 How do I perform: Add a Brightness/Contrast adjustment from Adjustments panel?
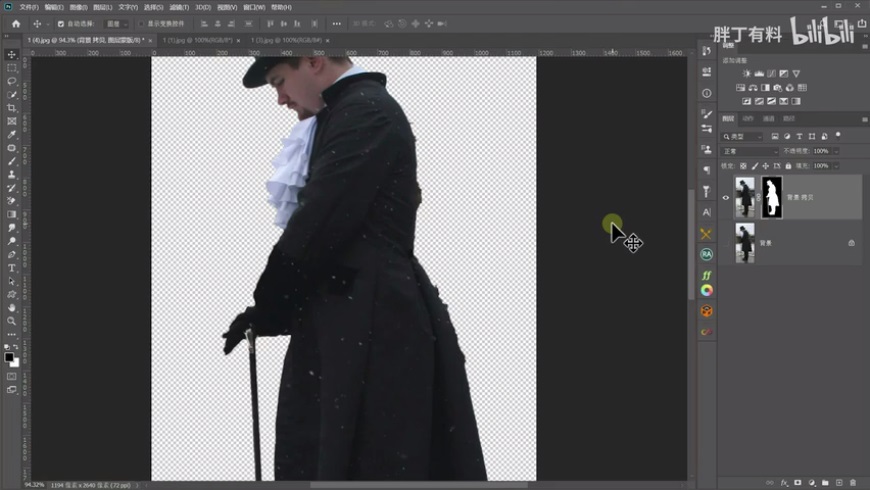(x=747, y=74)
